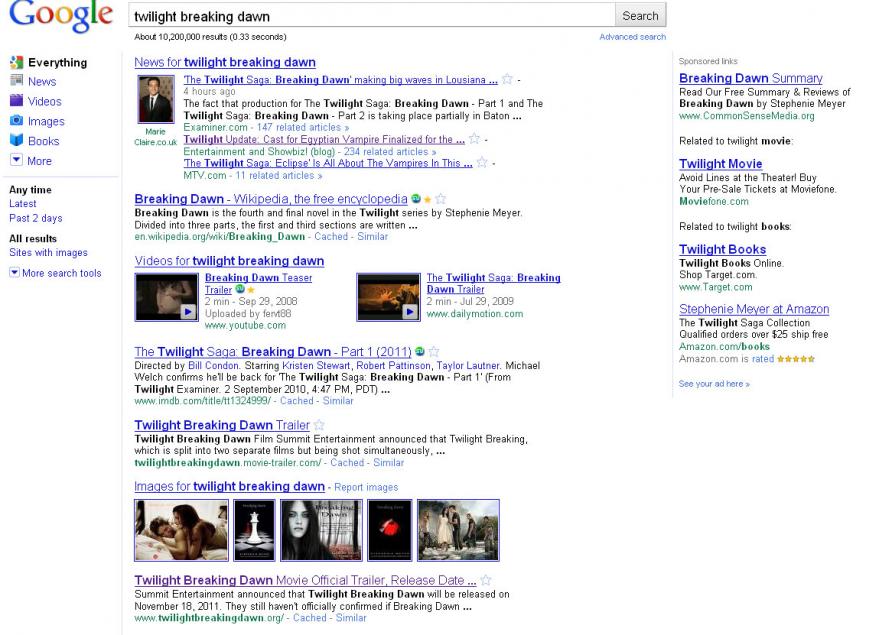Viewport: 879px width, 635px height.
Task: Open the group cast photo image result
Action: tap(458, 530)
